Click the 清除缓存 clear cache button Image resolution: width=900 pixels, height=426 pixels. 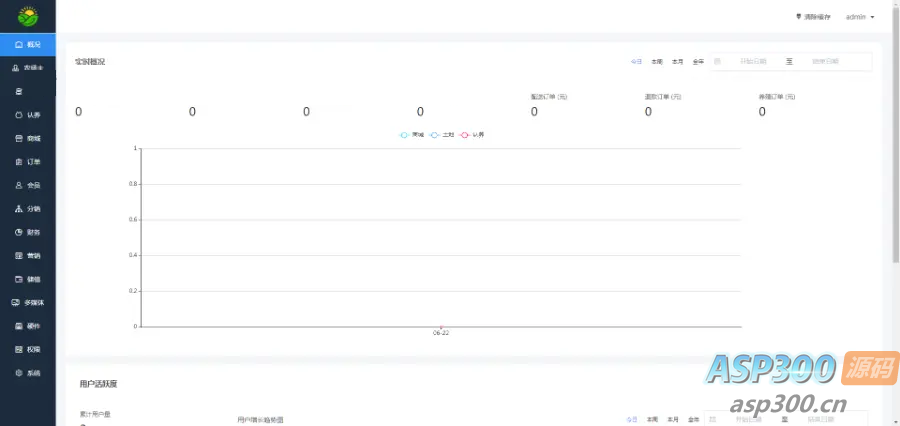point(813,17)
